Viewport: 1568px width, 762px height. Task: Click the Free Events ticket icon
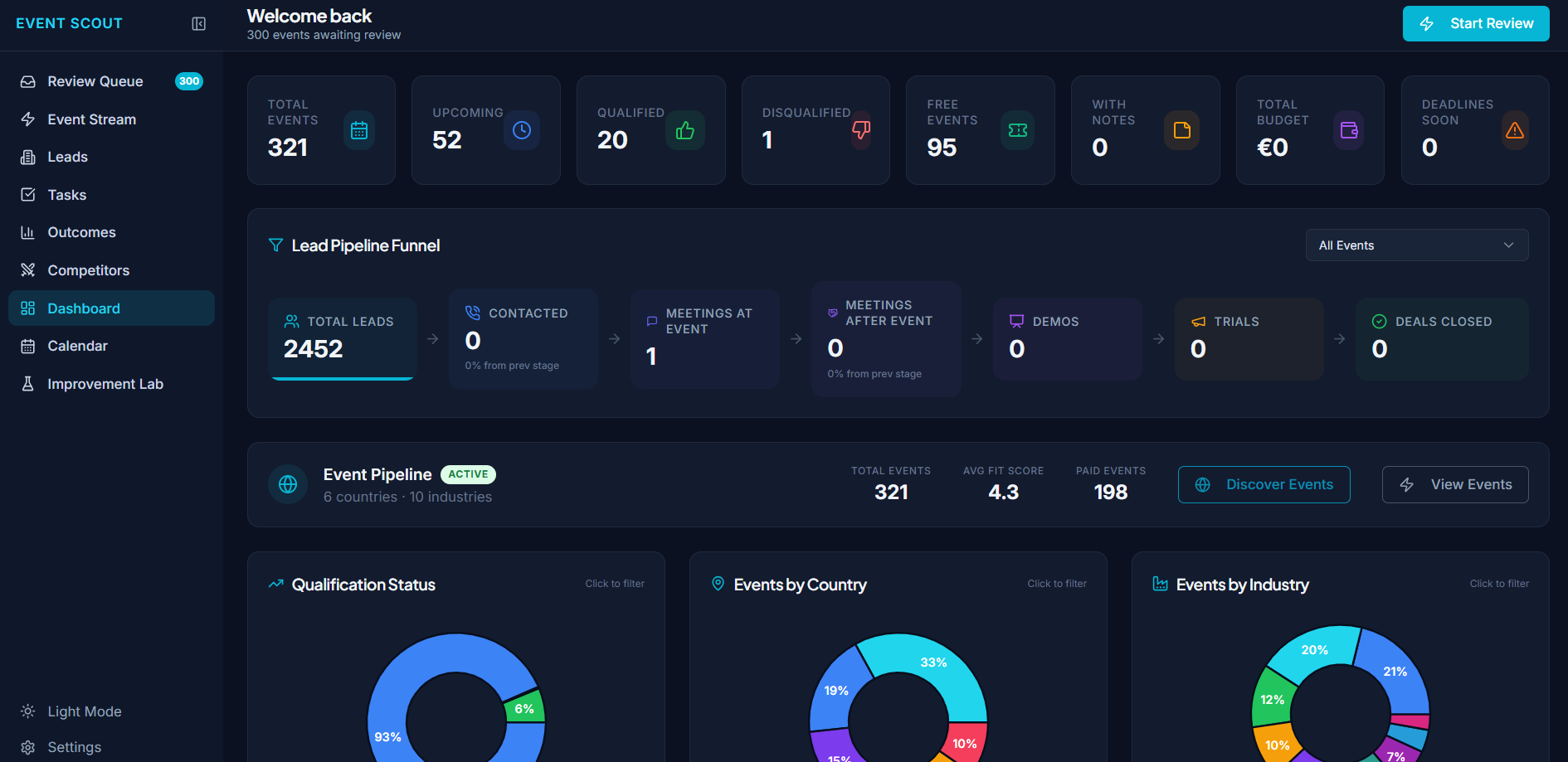tap(1018, 130)
